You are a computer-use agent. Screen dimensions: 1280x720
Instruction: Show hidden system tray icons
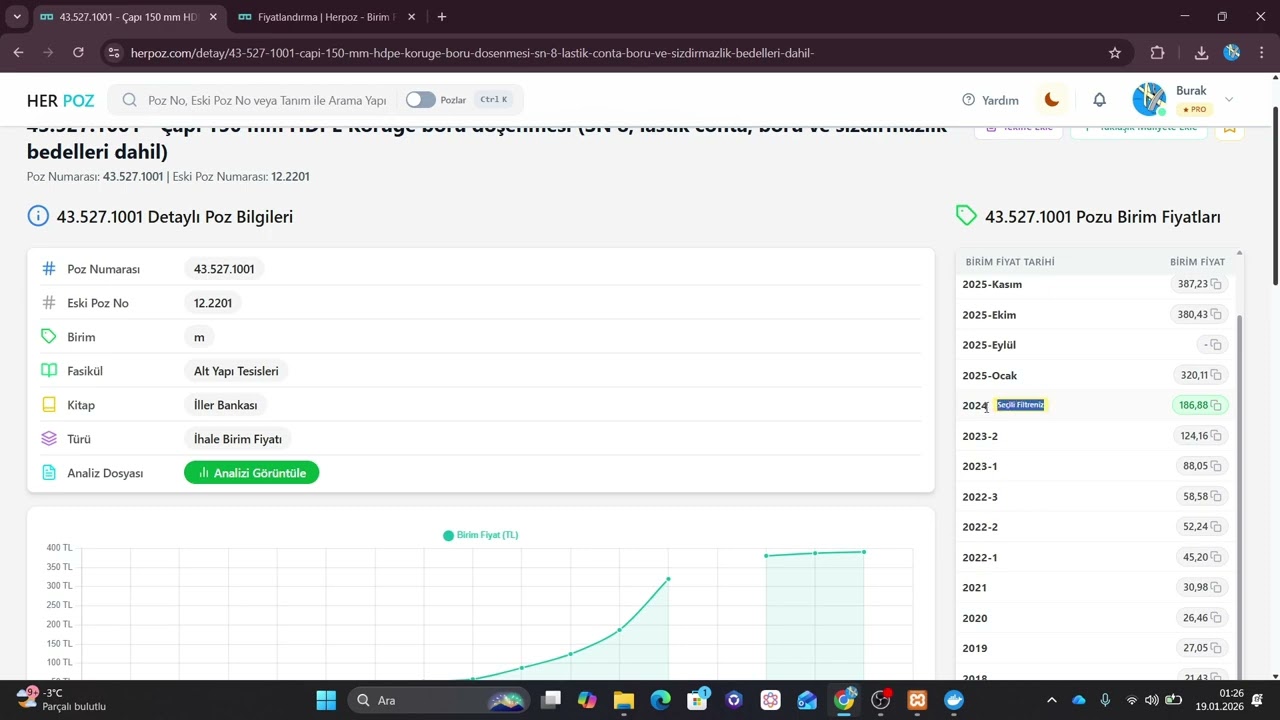click(1051, 700)
